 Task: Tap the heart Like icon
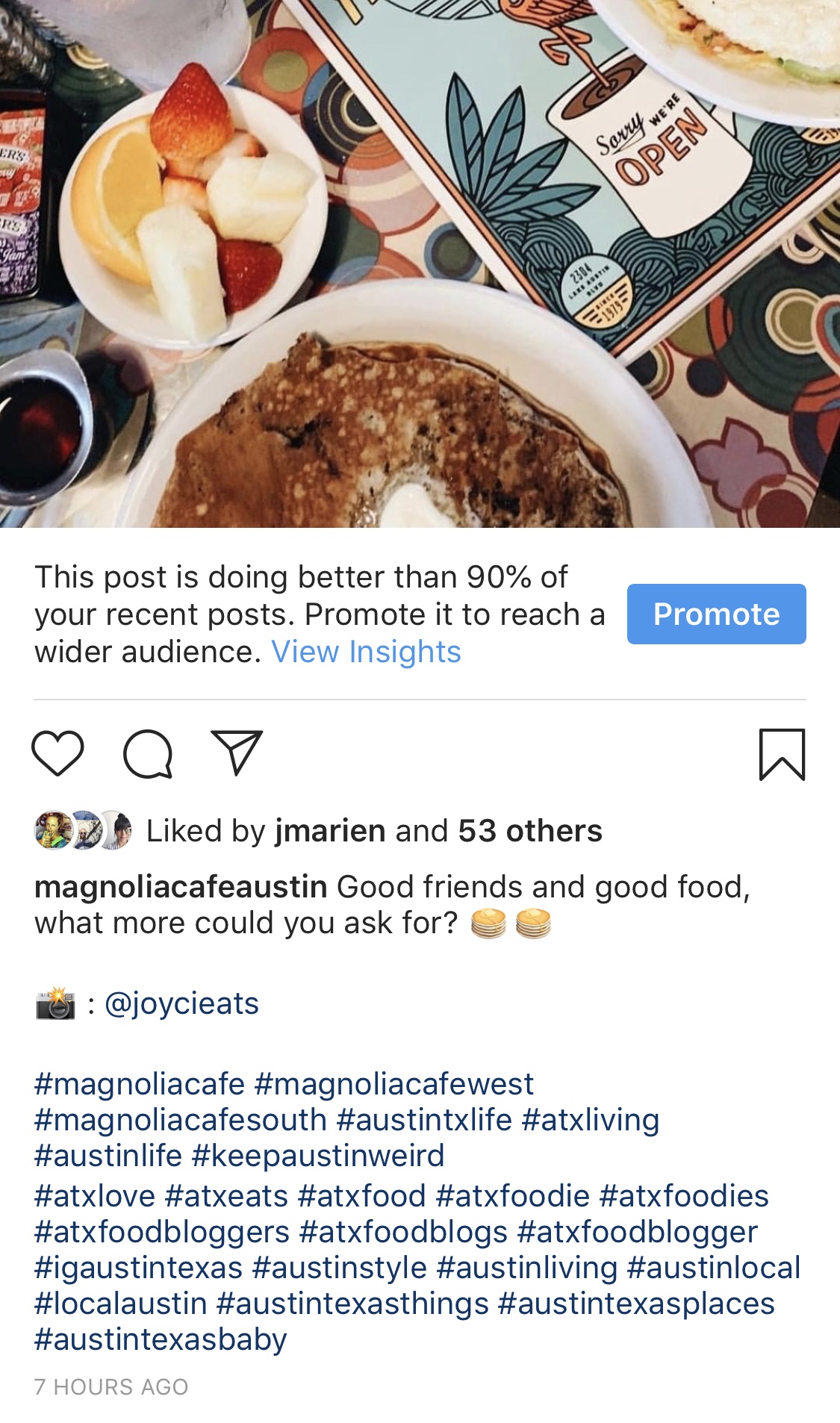tap(57, 753)
